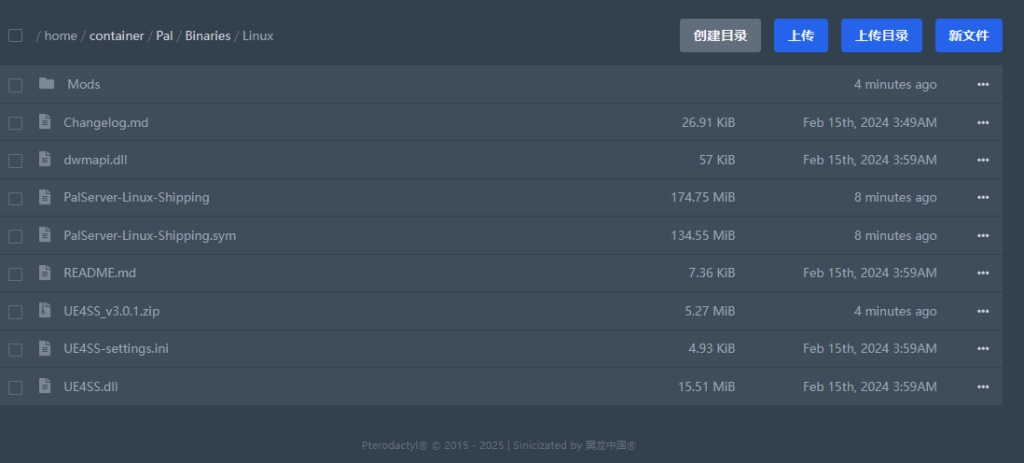Open the options menu for Changelog.md
Screen dimensions: 1024x463
pyautogui.click(x=982, y=122)
